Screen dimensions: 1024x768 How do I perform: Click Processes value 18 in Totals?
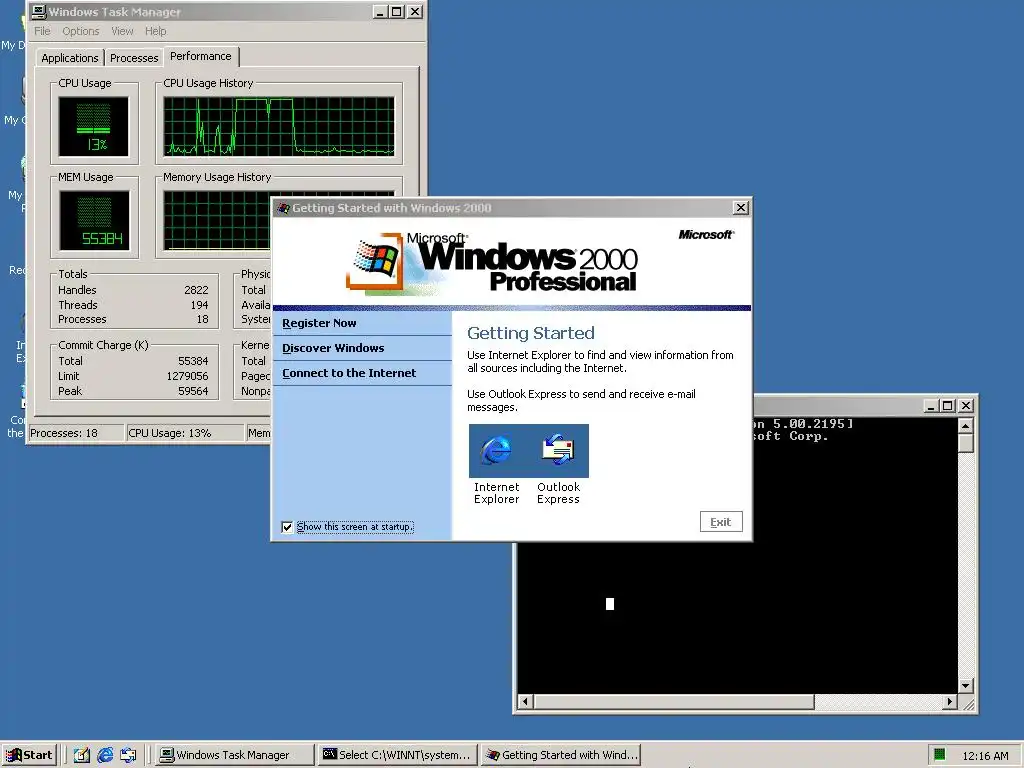(202, 319)
